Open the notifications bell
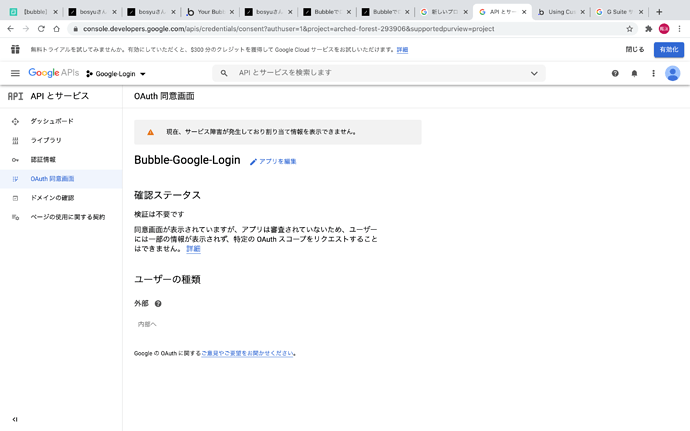 (634, 74)
